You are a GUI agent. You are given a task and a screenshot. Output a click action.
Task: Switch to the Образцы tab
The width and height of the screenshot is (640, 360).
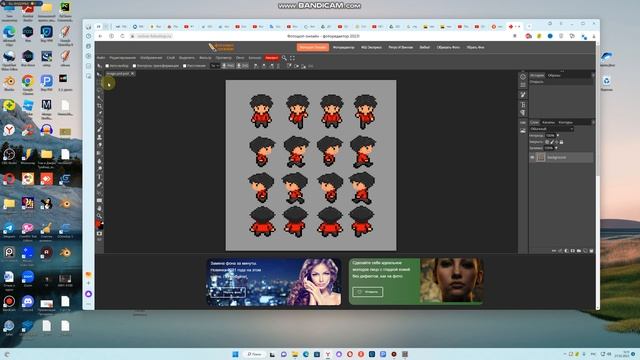554,76
